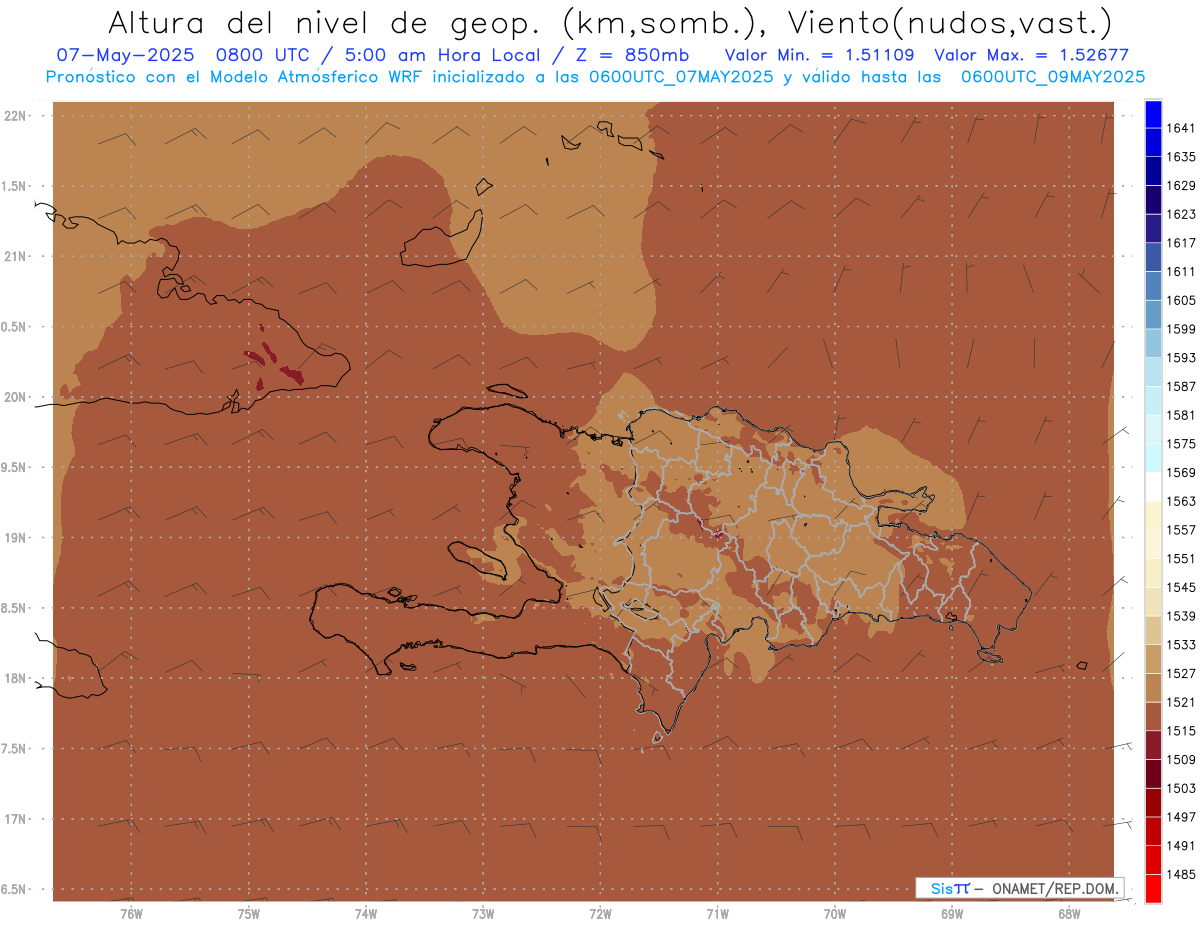
Task: Click the longitude label "70W"
Action: click(x=835, y=914)
